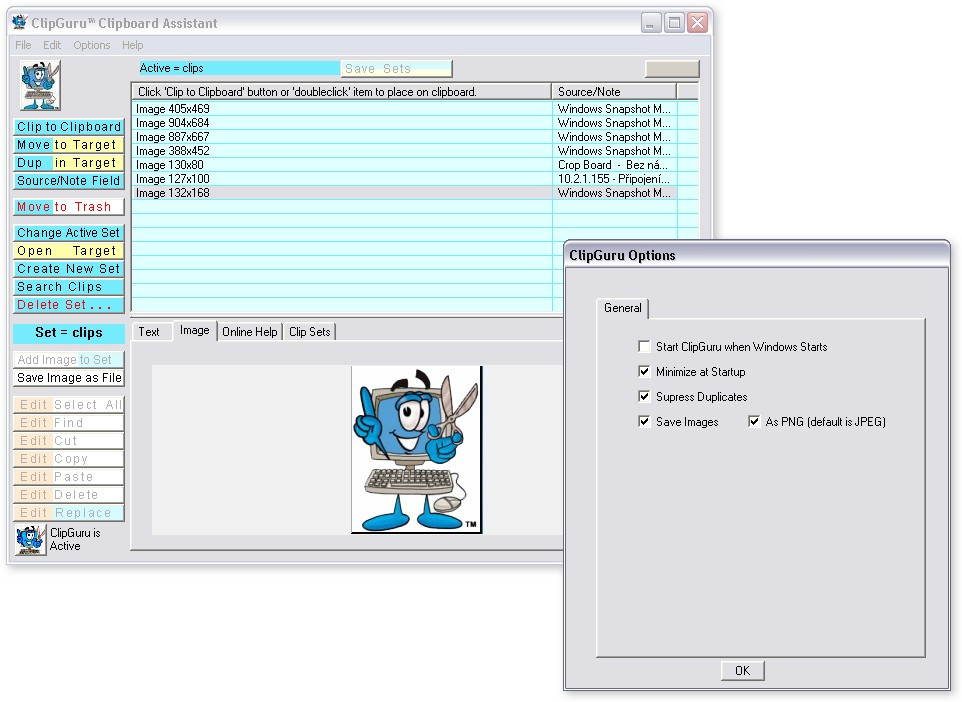Image resolution: width=962 pixels, height=702 pixels.
Task: Toggle As PNG (default is JPEG) checkbox
Action: 754,422
